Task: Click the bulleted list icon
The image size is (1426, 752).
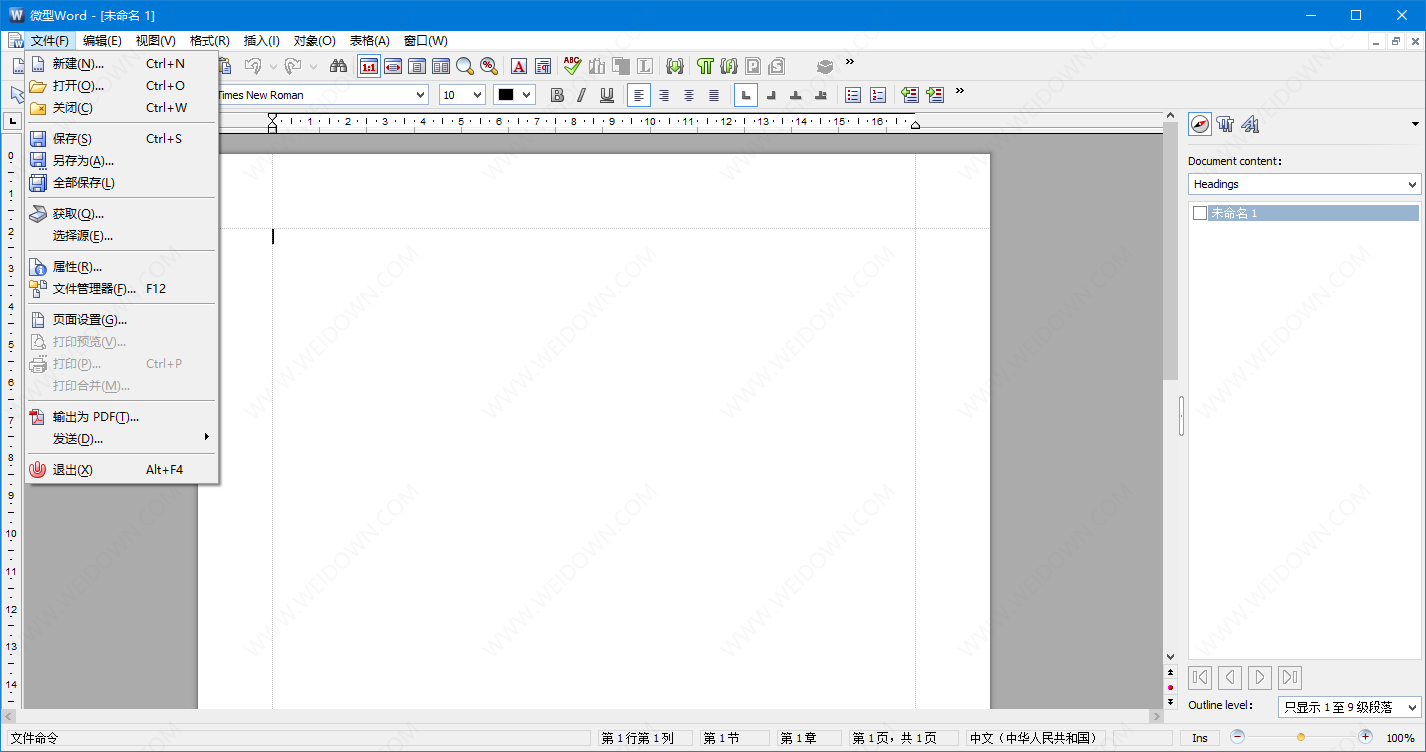Action: [x=853, y=95]
